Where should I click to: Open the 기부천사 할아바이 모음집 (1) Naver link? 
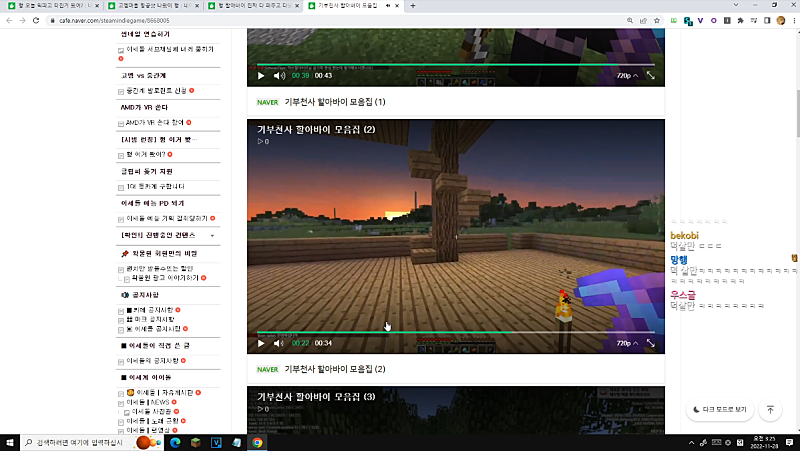(x=335, y=102)
